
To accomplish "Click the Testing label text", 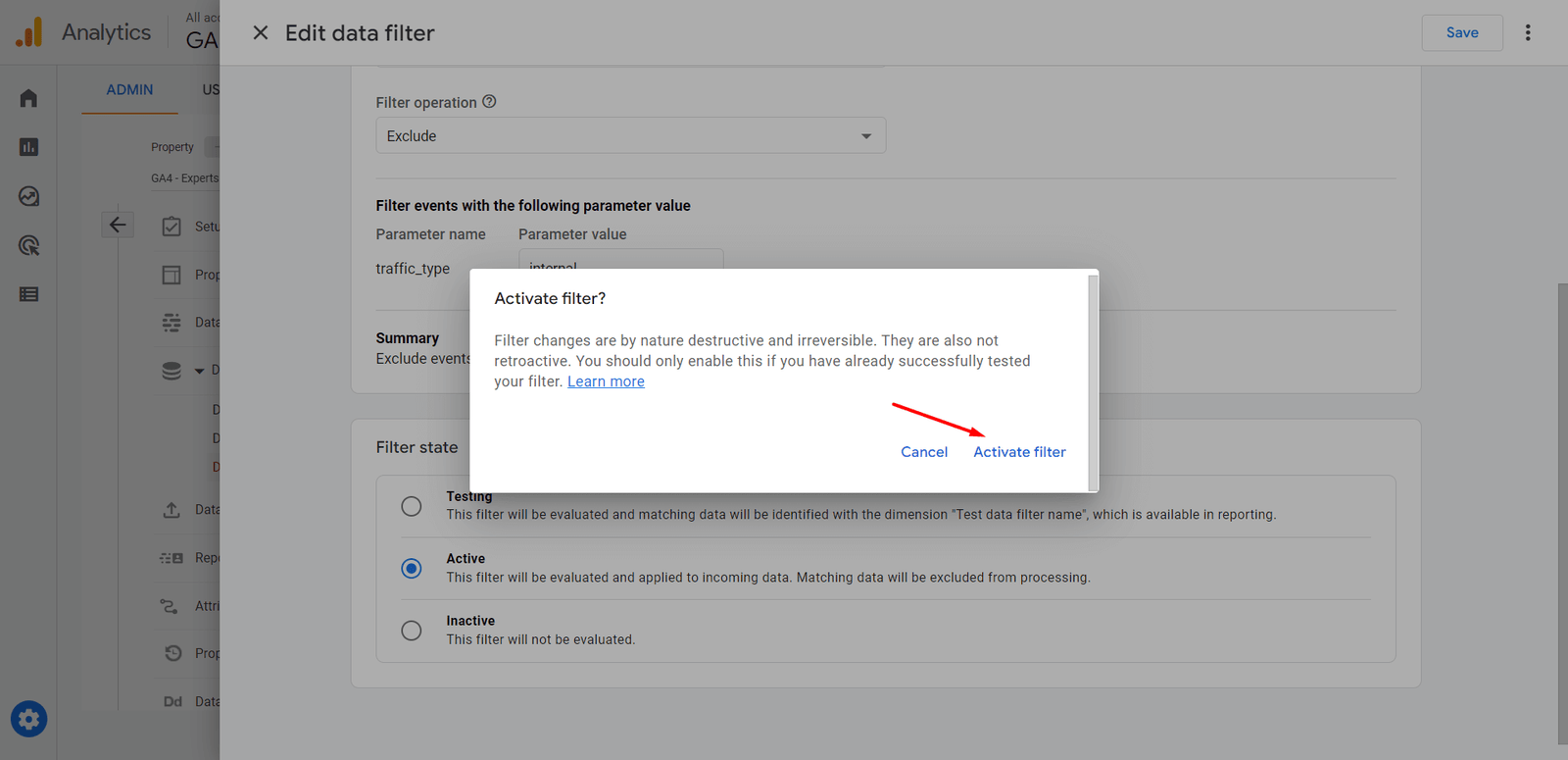I will coord(469,497).
